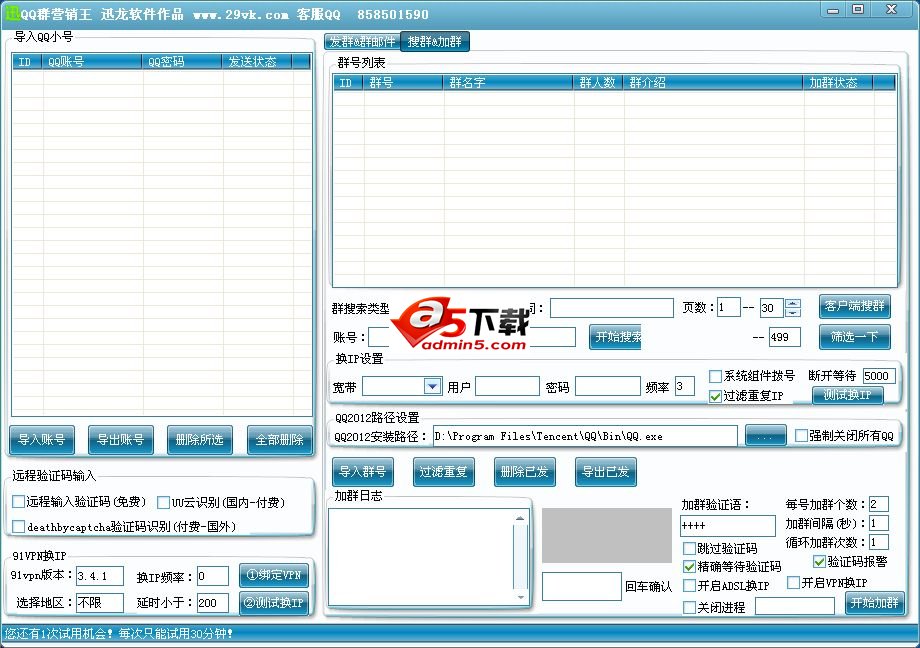Enable 跳过验证码 checkbox
The height and width of the screenshot is (648, 920).
point(689,549)
